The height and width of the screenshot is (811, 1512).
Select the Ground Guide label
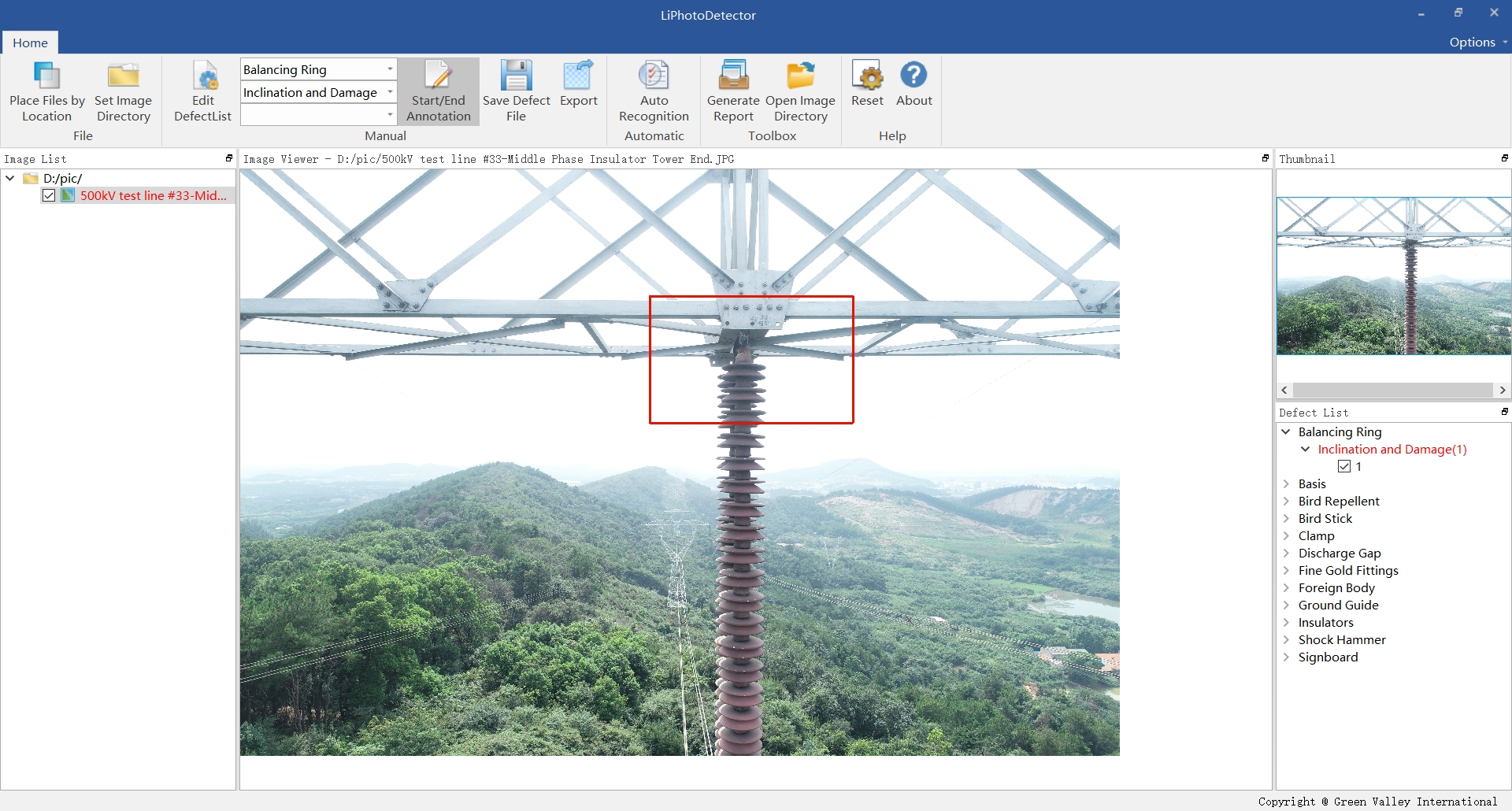[1338, 605]
